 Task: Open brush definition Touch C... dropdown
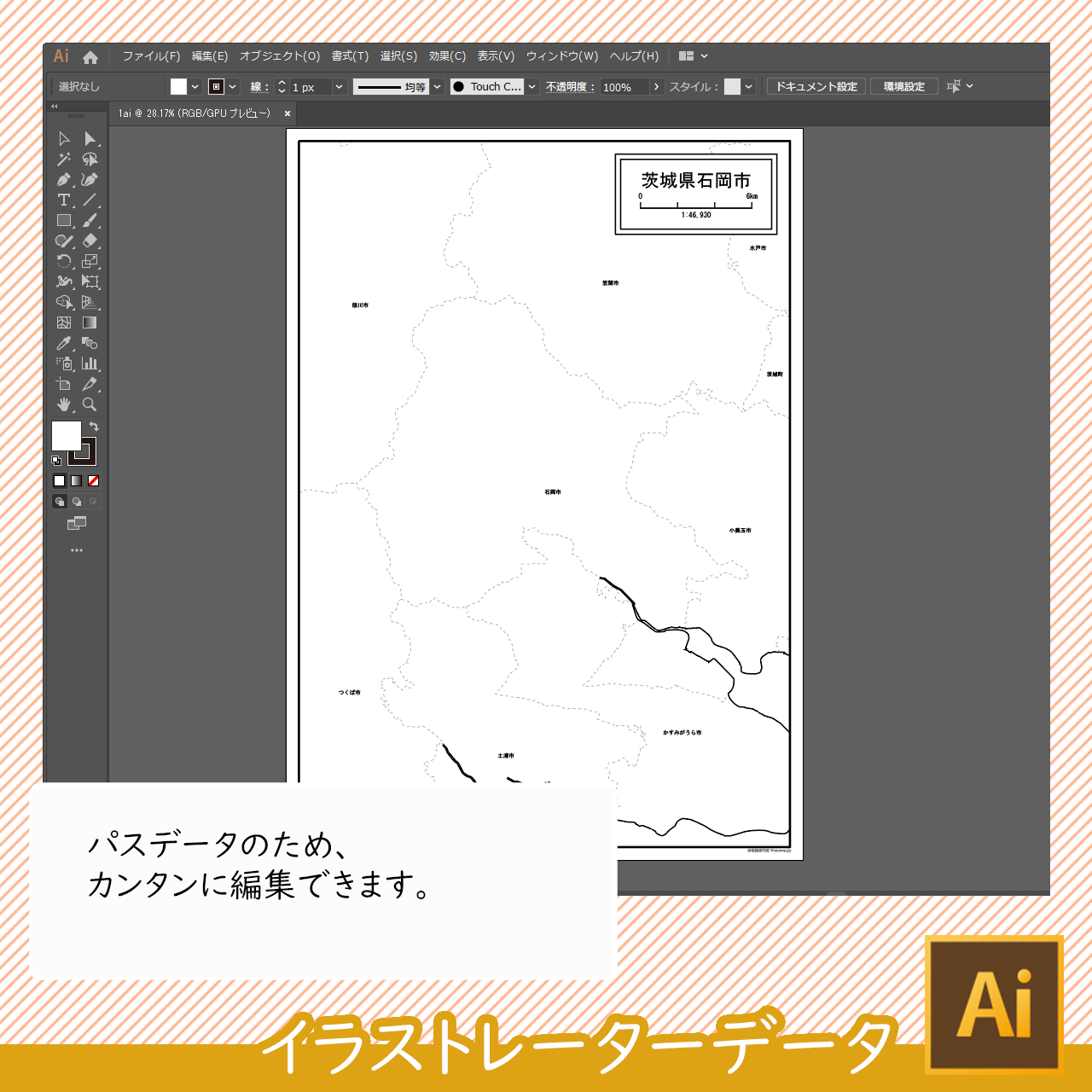[532, 87]
